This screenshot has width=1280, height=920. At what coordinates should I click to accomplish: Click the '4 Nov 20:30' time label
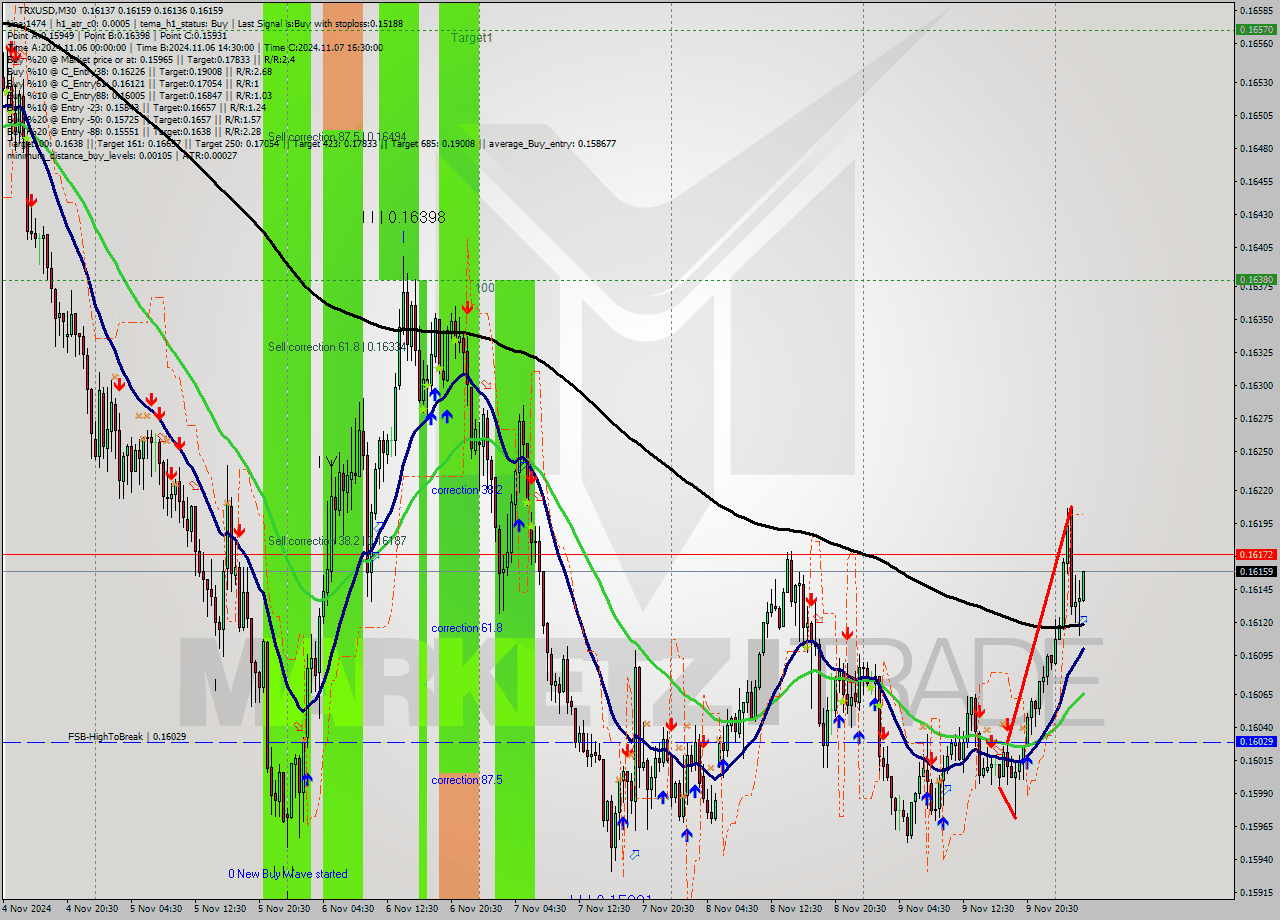93,909
